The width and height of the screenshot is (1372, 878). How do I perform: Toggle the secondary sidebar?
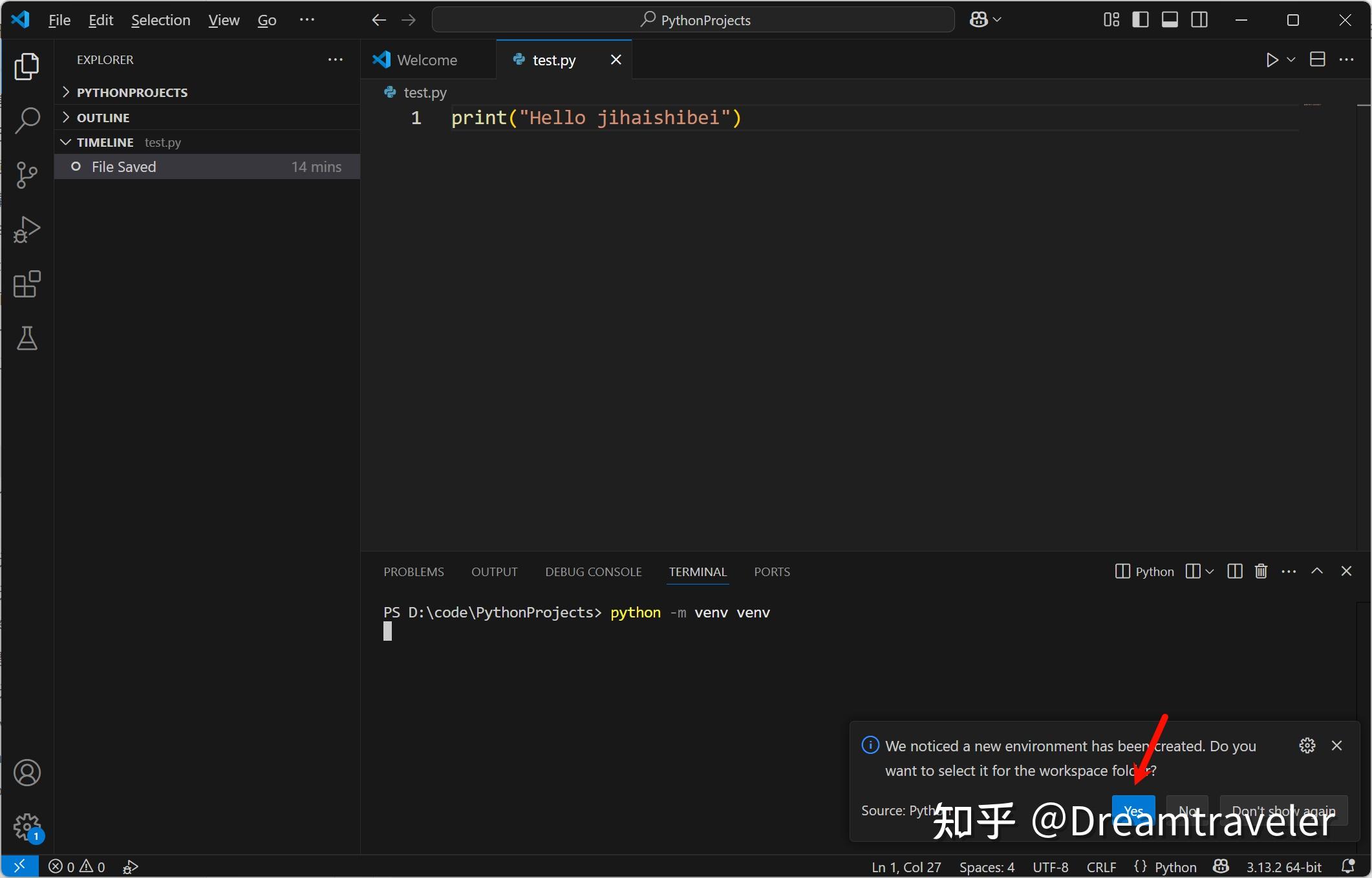click(1199, 19)
